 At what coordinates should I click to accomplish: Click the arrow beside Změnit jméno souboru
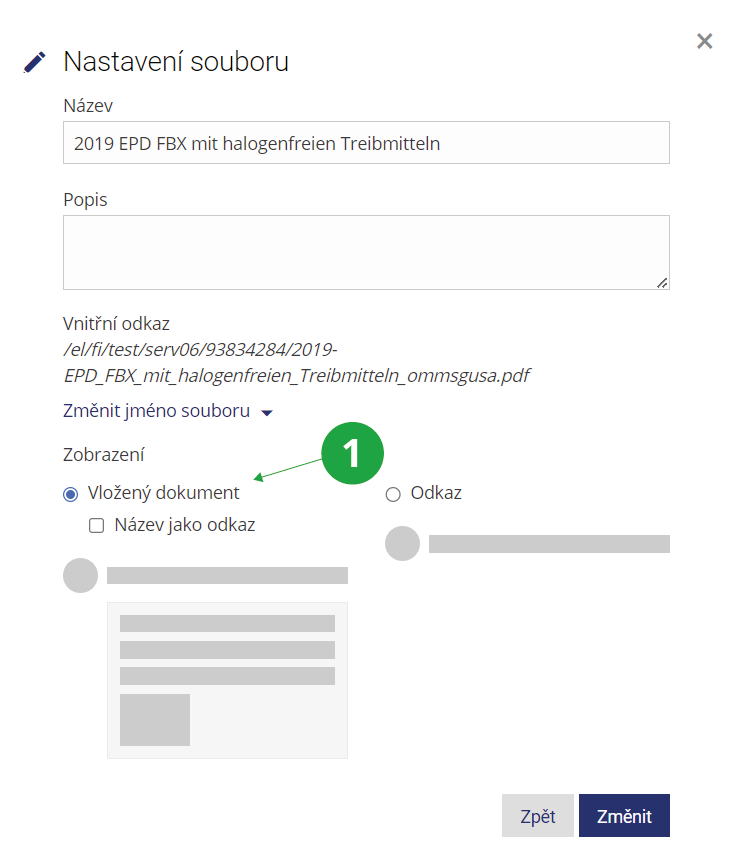[267, 413]
